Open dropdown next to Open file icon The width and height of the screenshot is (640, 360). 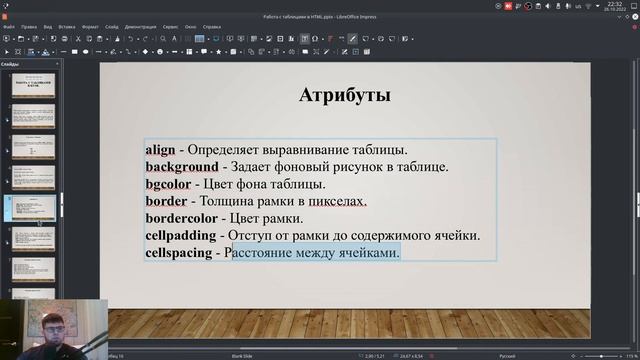pos(28,39)
